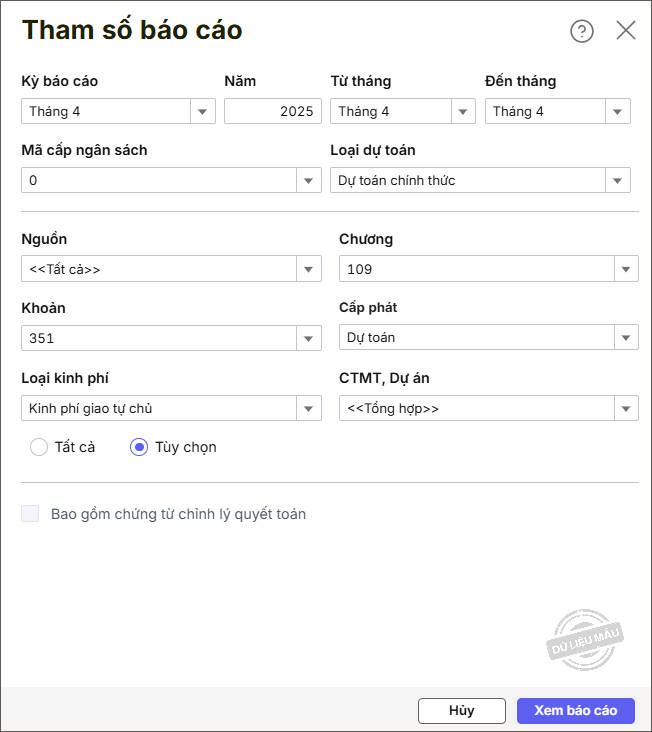Open the help question mark icon
This screenshot has height=732, width=652.
[x=582, y=31]
